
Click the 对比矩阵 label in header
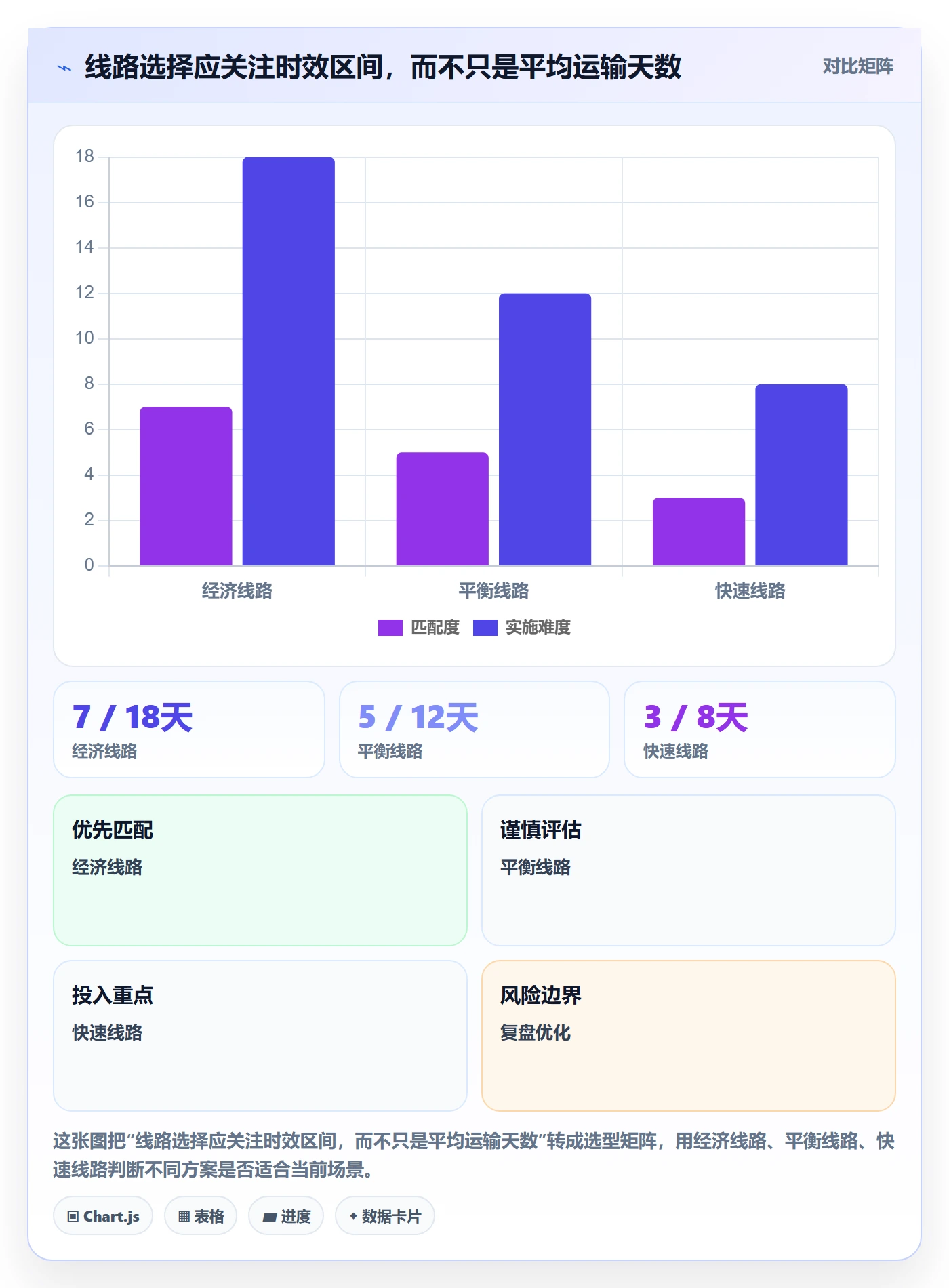(857, 66)
